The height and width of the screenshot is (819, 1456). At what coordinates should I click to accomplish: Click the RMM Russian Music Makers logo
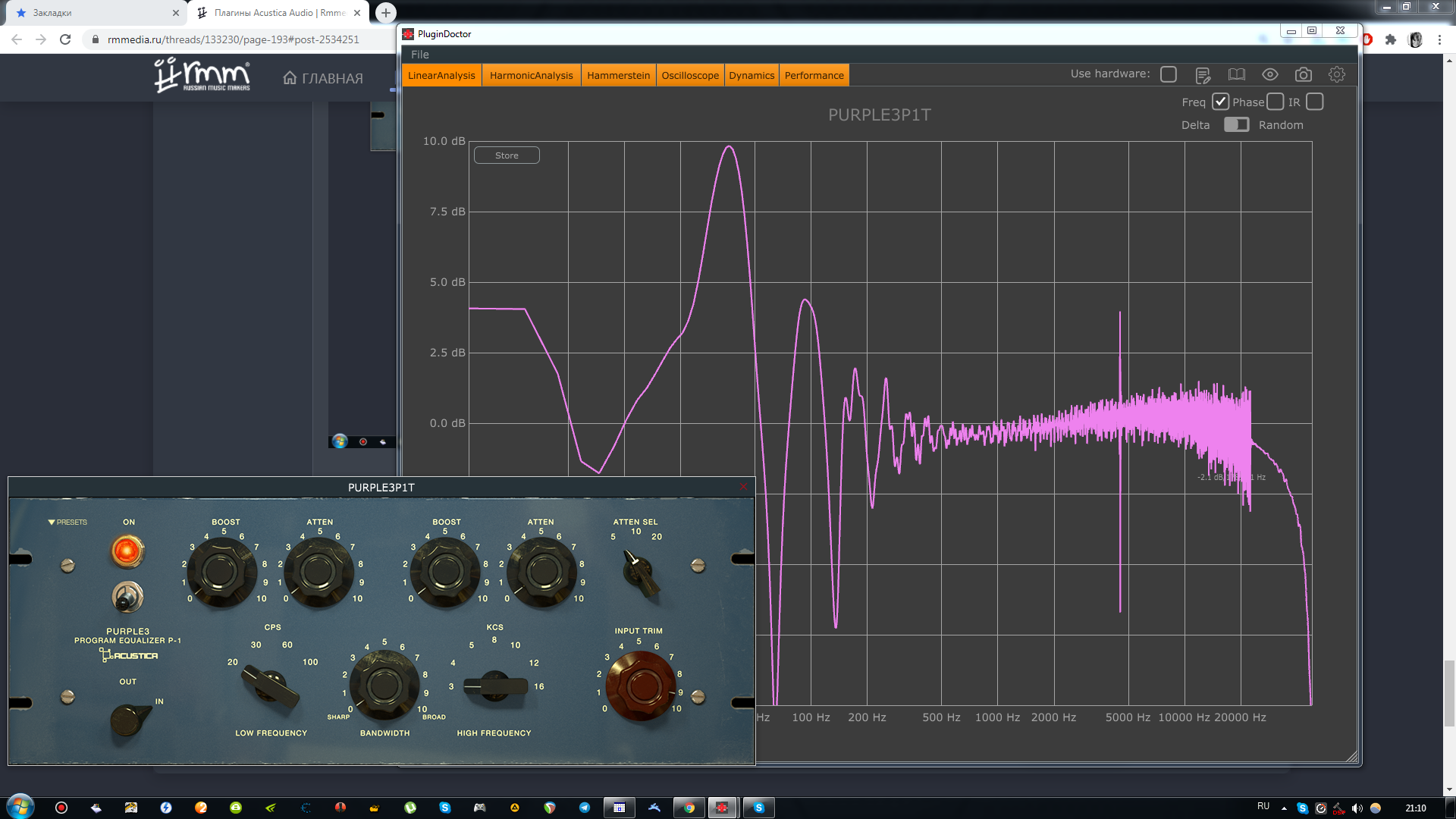202,75
